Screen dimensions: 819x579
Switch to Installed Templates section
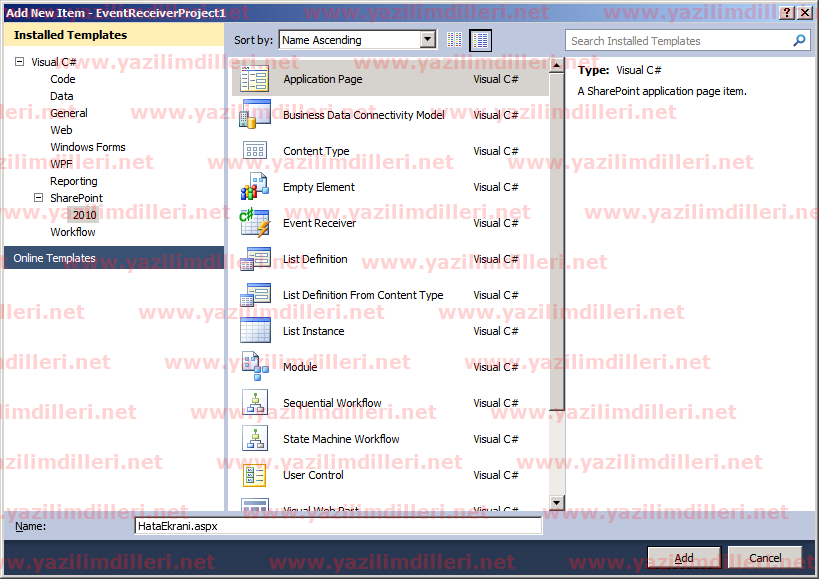tap(114, 35)
